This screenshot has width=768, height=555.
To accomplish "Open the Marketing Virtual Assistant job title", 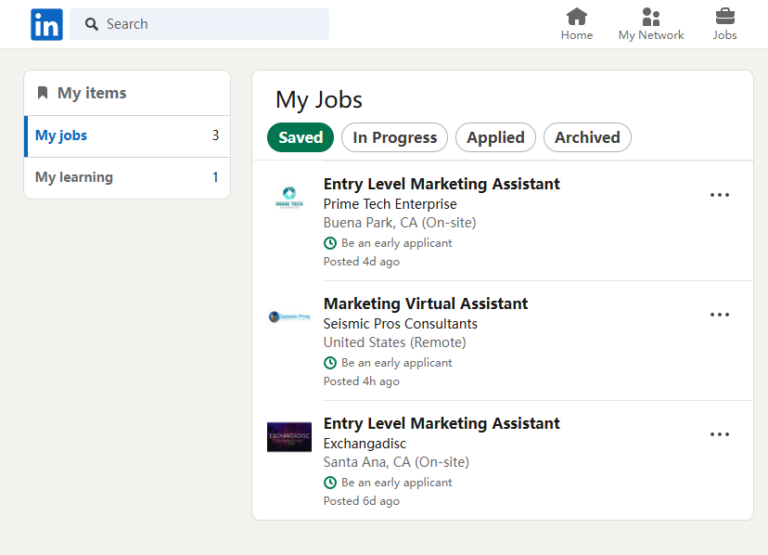I will (426, 303).
